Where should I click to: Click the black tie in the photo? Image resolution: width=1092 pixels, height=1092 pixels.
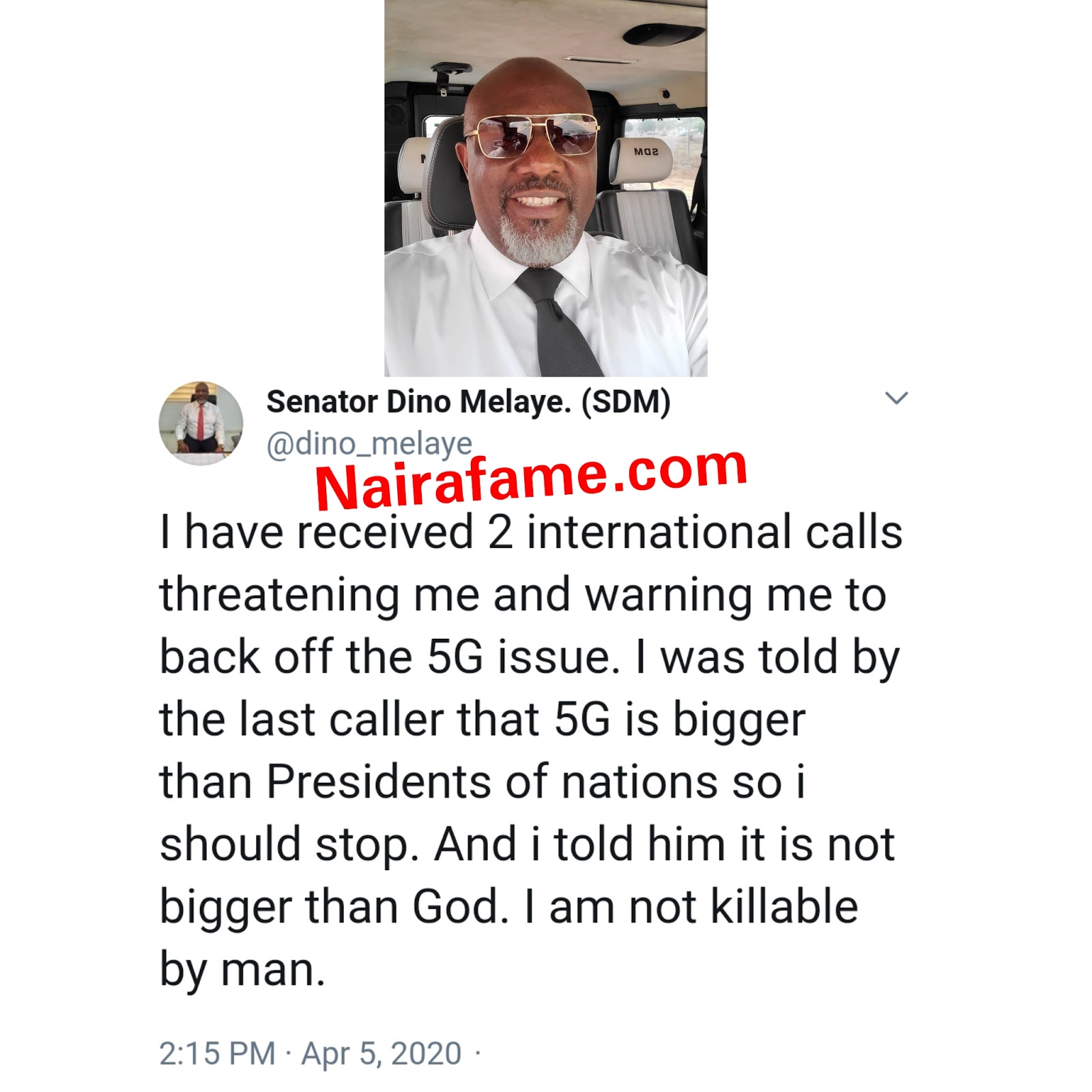(x=558, y=321)
